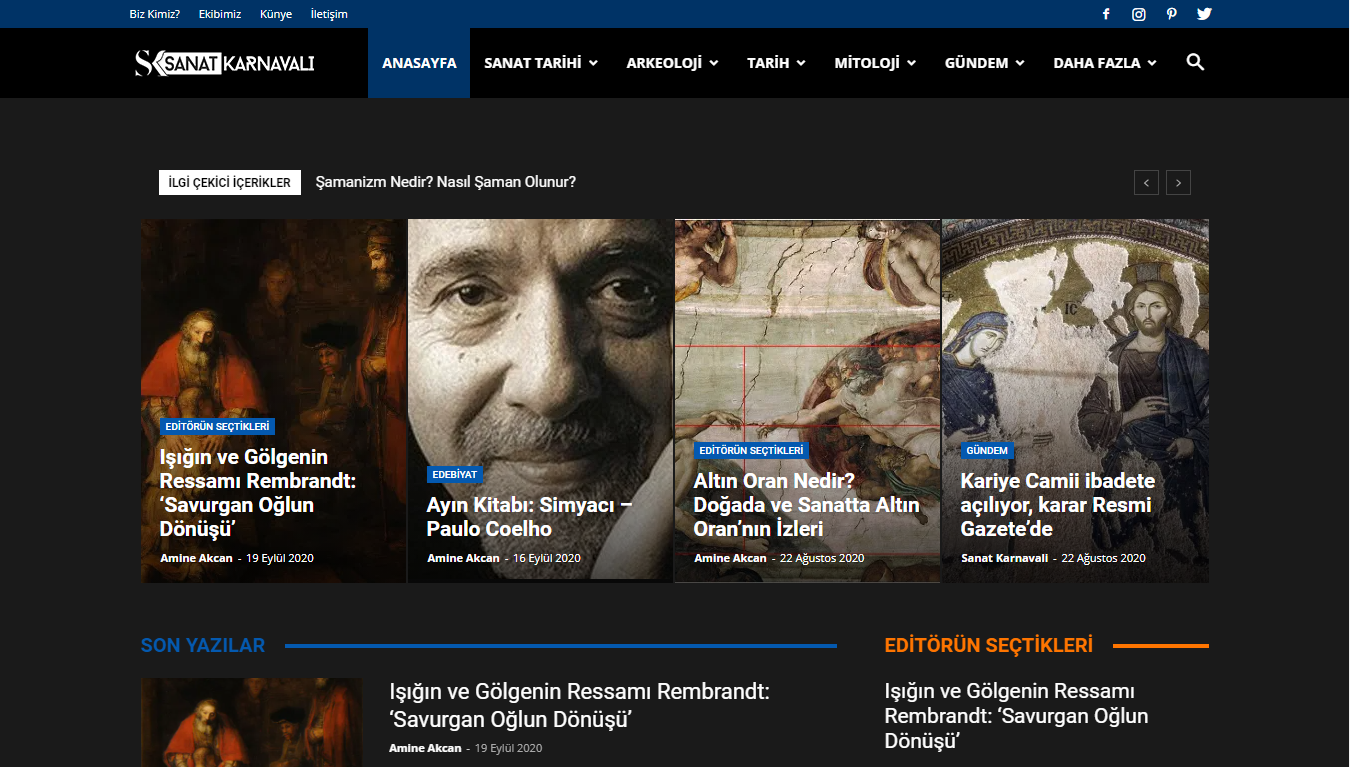
Task: Click the search magnifier icon
Action: pyautogui.click(x=1195, y=62)
